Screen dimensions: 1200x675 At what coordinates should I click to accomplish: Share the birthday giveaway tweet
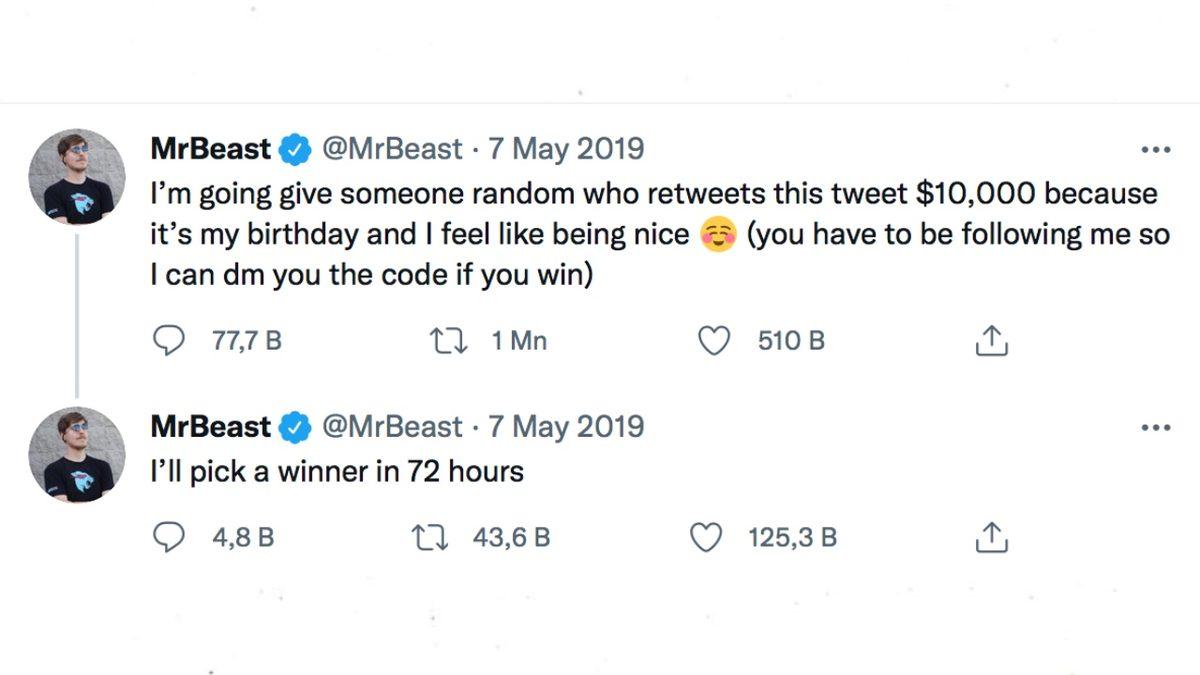991,341
